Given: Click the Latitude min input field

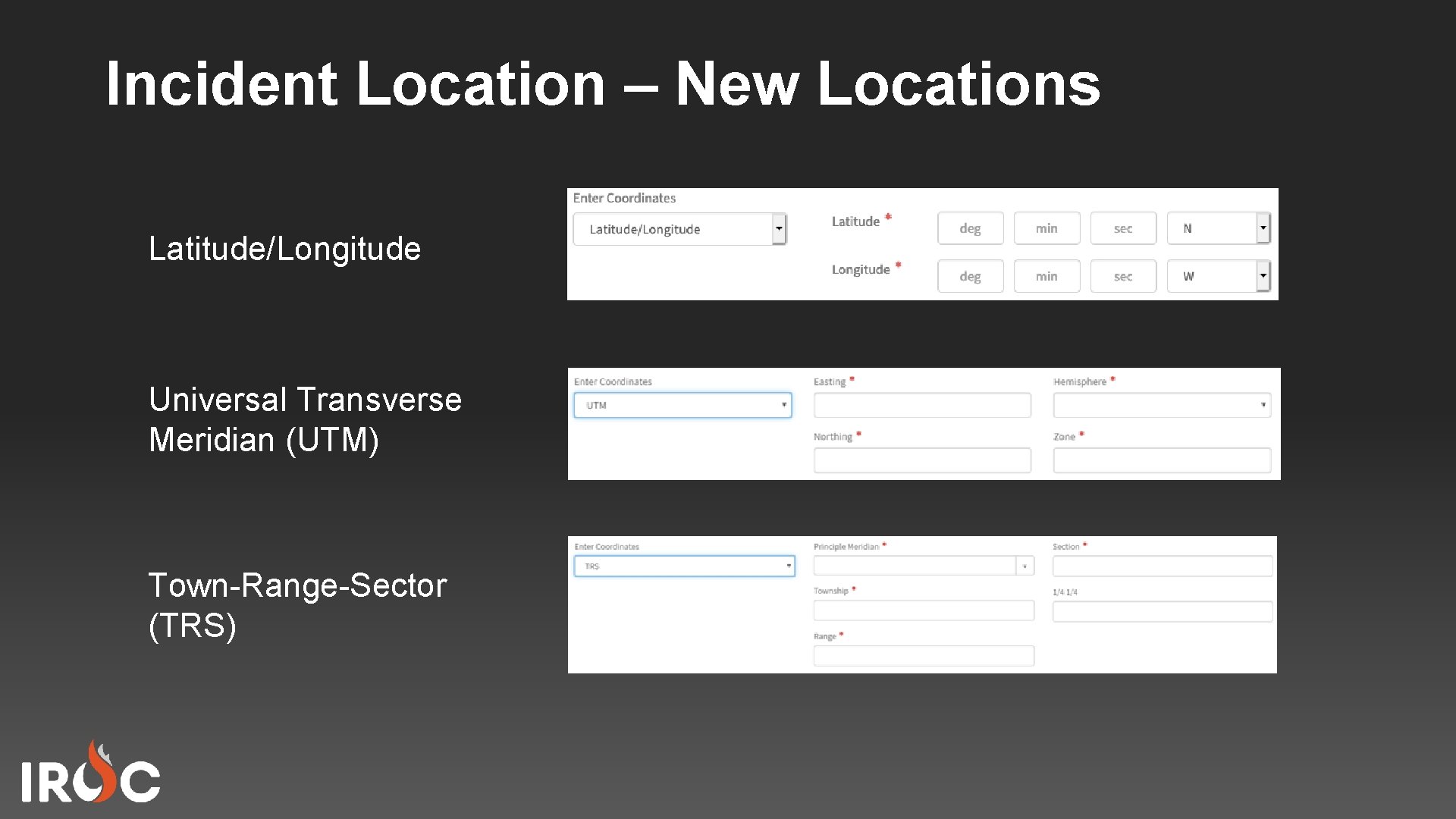Looking at the screenshot, I should (x=1047, y=227).
